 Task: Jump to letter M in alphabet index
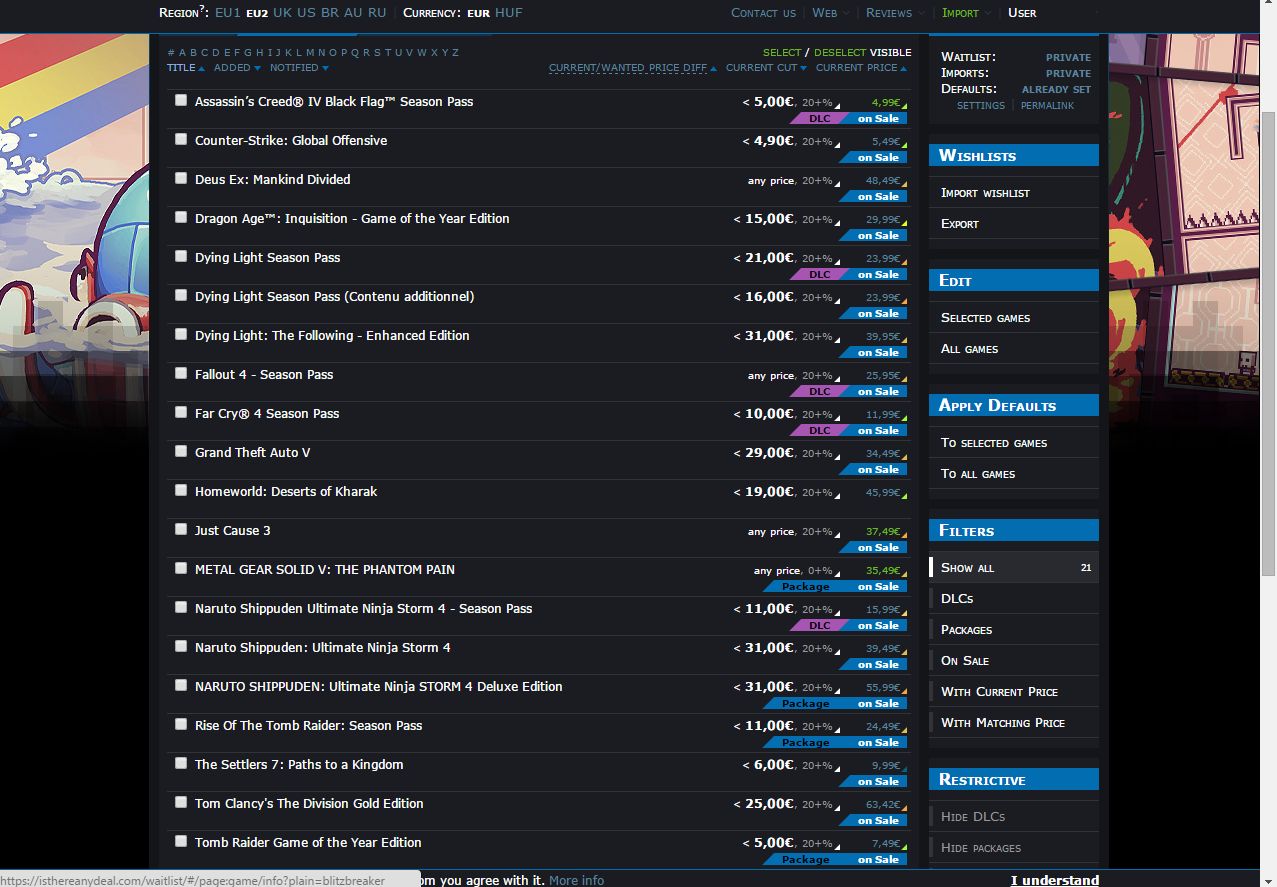(310, 53)
